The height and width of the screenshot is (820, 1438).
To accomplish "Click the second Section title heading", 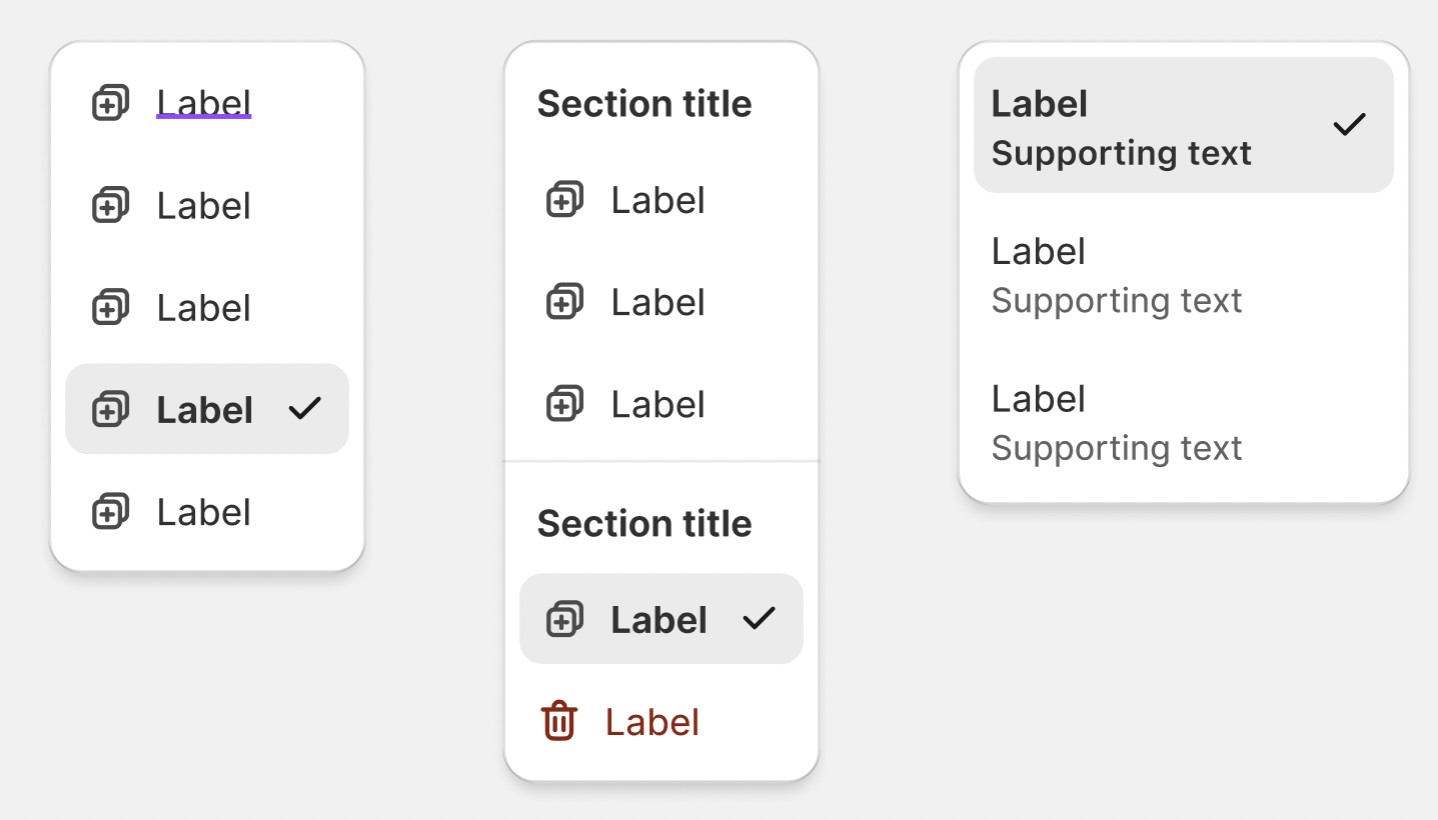I will coord(644,524).
